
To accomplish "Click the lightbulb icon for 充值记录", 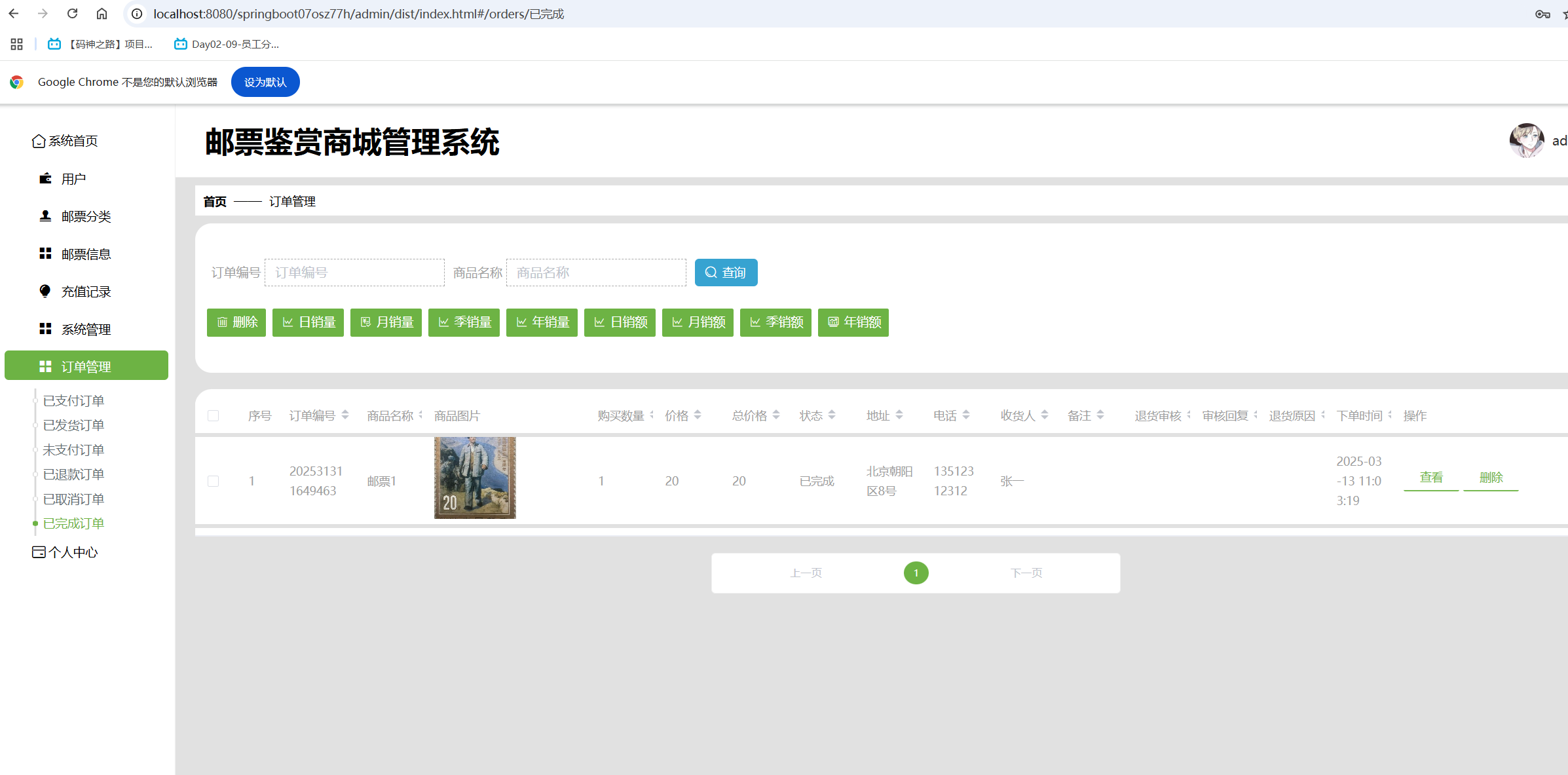I will pos(45,291).
